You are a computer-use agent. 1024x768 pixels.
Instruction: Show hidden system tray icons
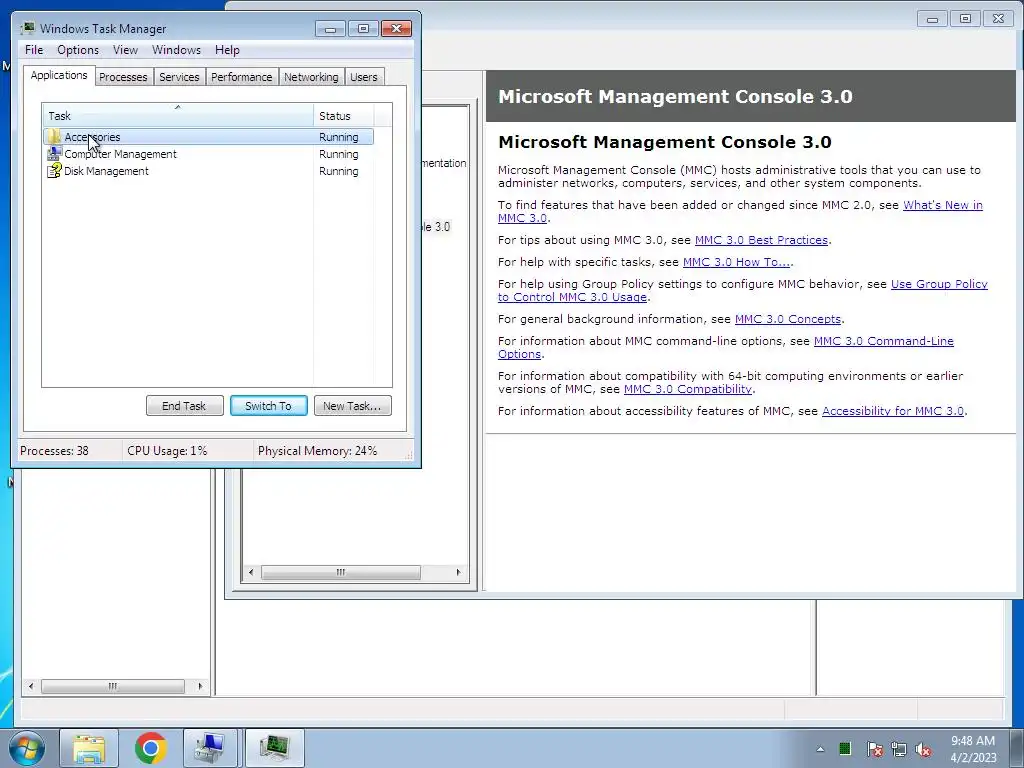pos(820,749)
